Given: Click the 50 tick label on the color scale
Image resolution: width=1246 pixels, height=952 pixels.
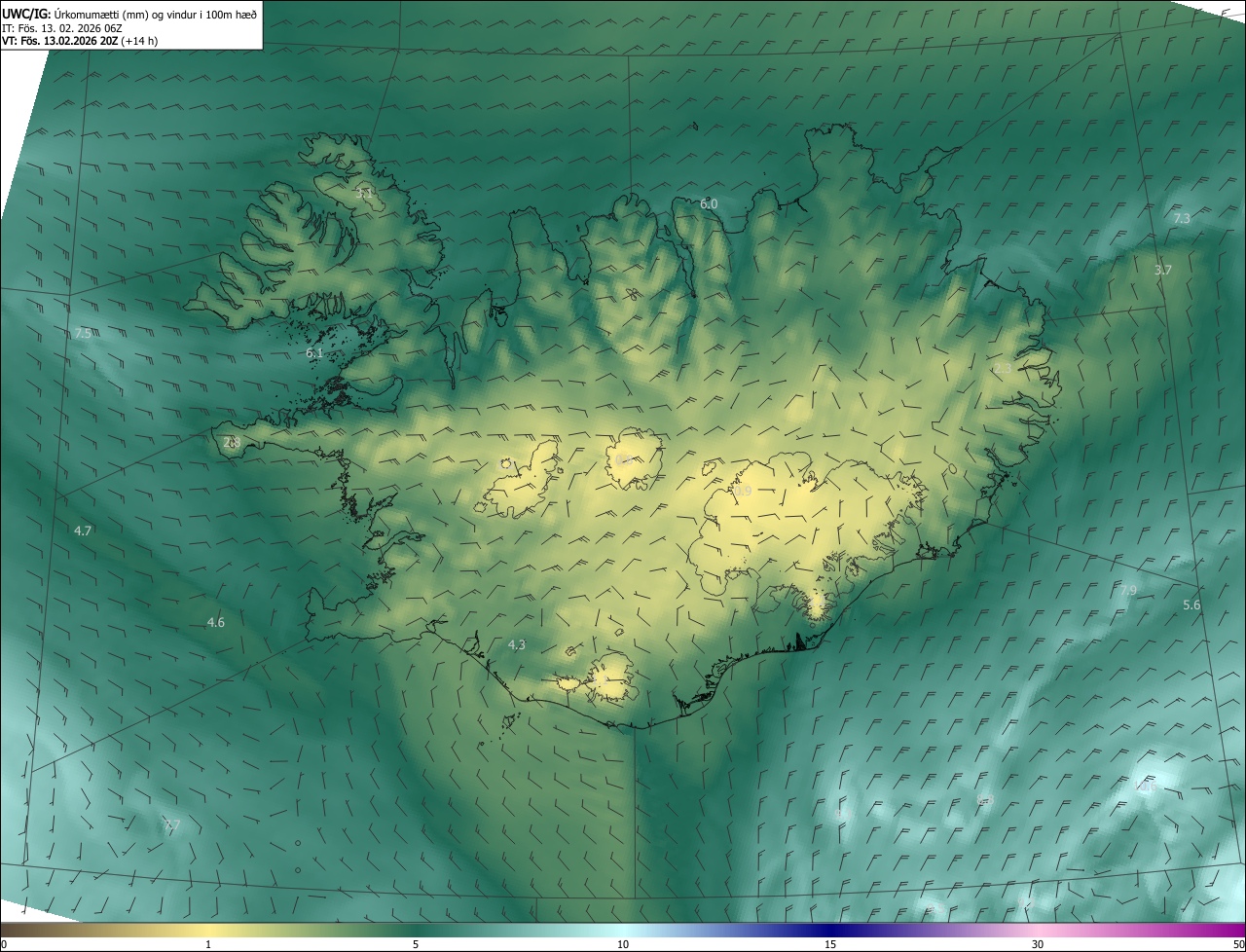Looking at the screenshot, I should (x=1238, y=944).
